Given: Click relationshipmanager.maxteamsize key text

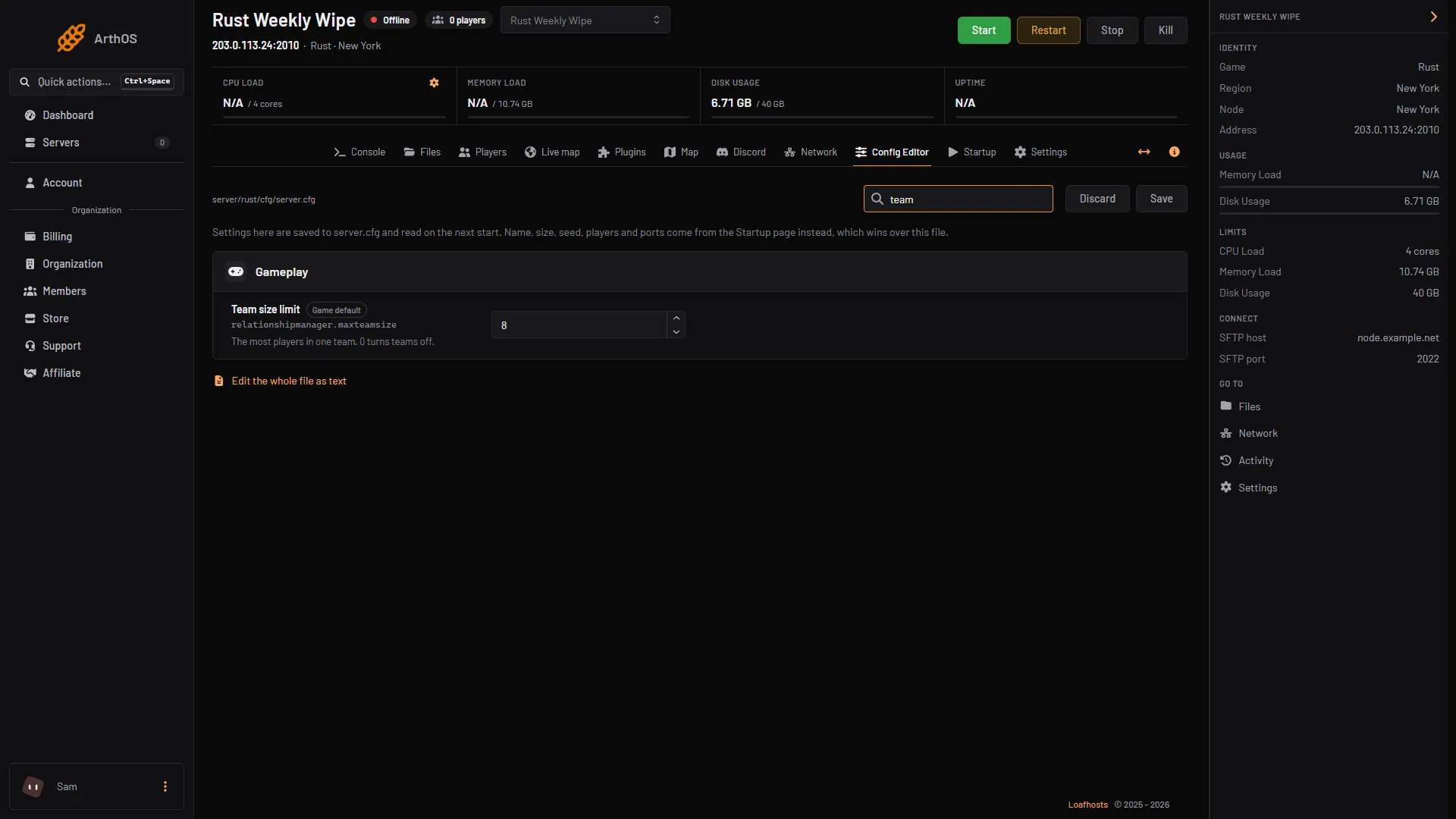Looking at the screenshot, I should pyautogui.click(x=313, y=325).
